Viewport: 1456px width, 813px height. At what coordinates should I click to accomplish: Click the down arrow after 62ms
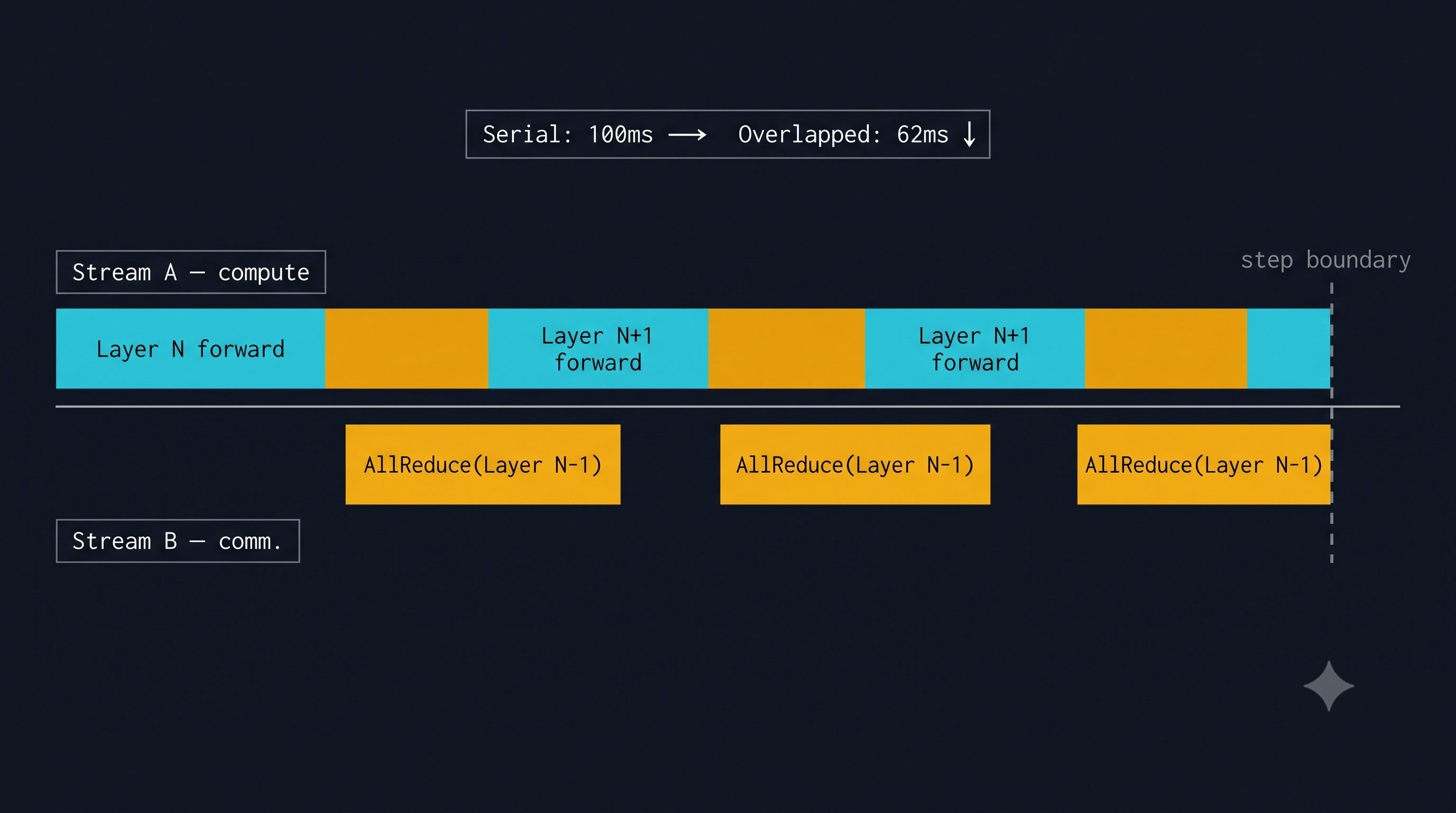pyautogui.click(x=969, y=134)
